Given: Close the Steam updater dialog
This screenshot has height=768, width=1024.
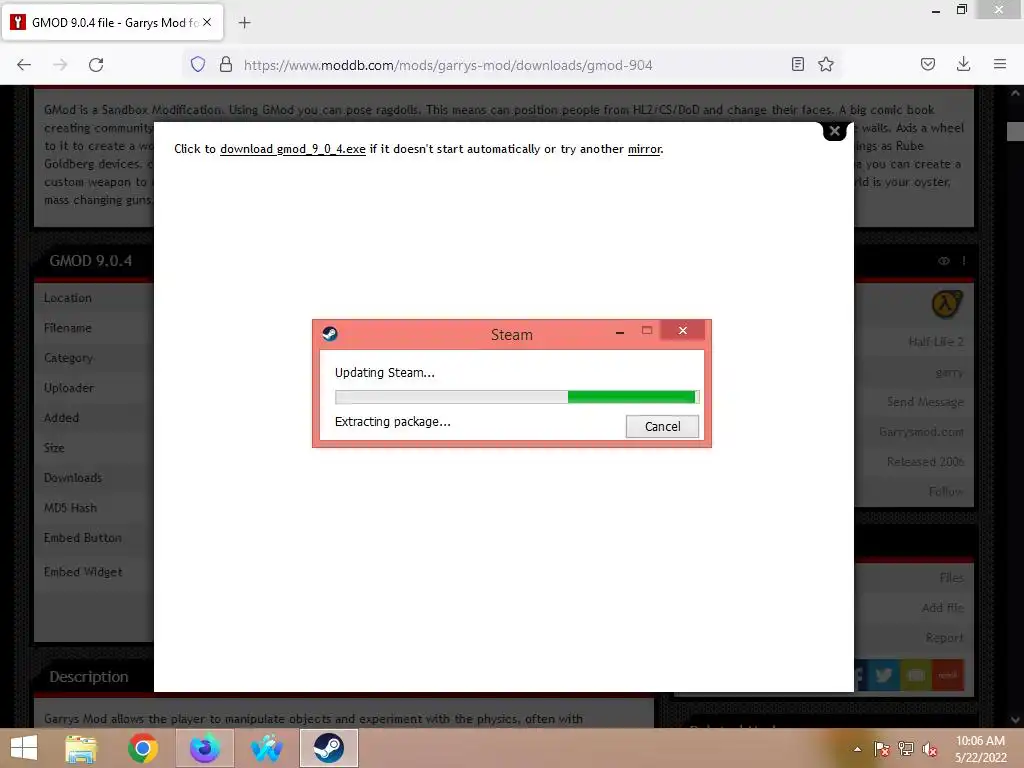Looking at the screenshot, I should point(682,330).
